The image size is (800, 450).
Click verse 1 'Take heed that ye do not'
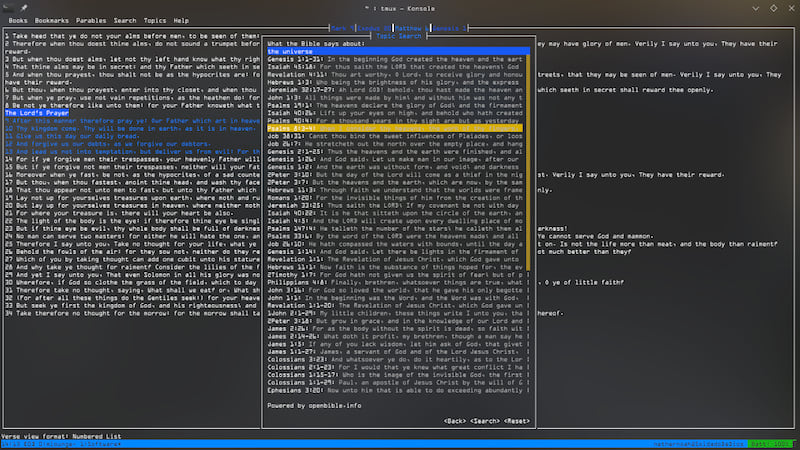(x=133, y=36)
